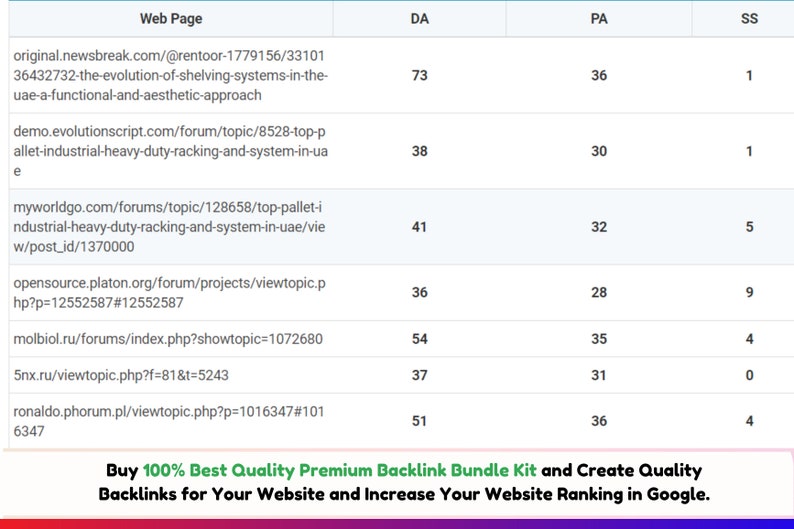Click the PA value 32 for myworldgo.com

[x=598, y=227]
